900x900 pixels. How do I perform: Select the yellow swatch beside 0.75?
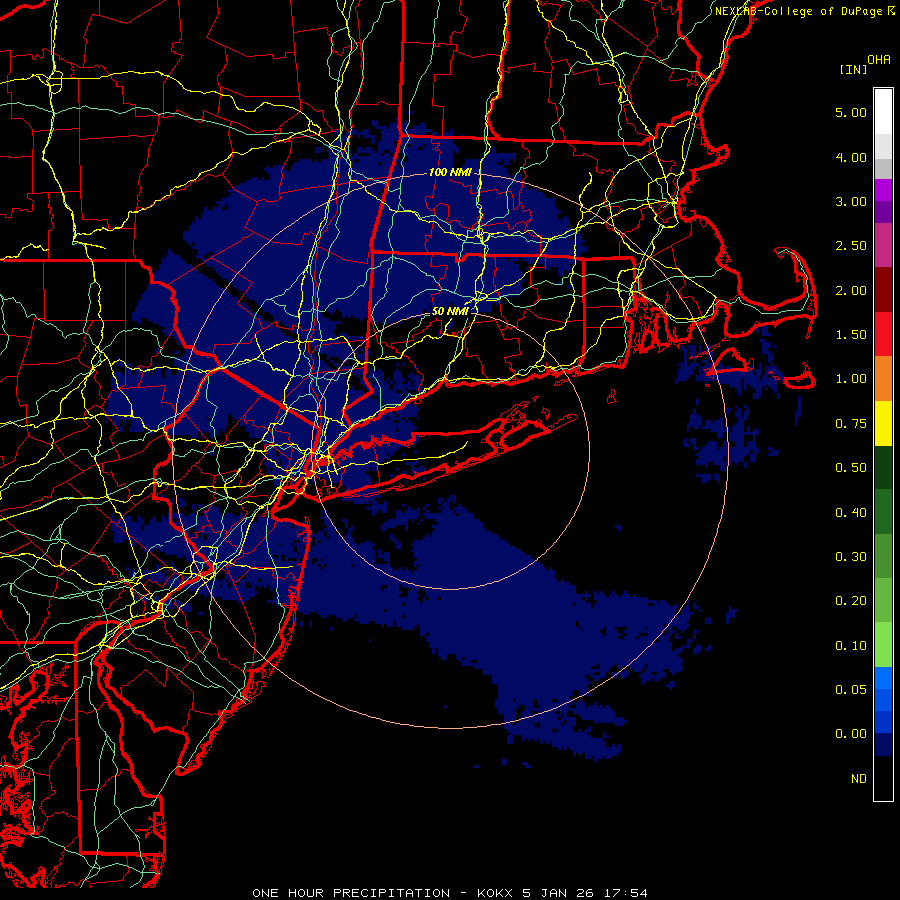(883, 424)
